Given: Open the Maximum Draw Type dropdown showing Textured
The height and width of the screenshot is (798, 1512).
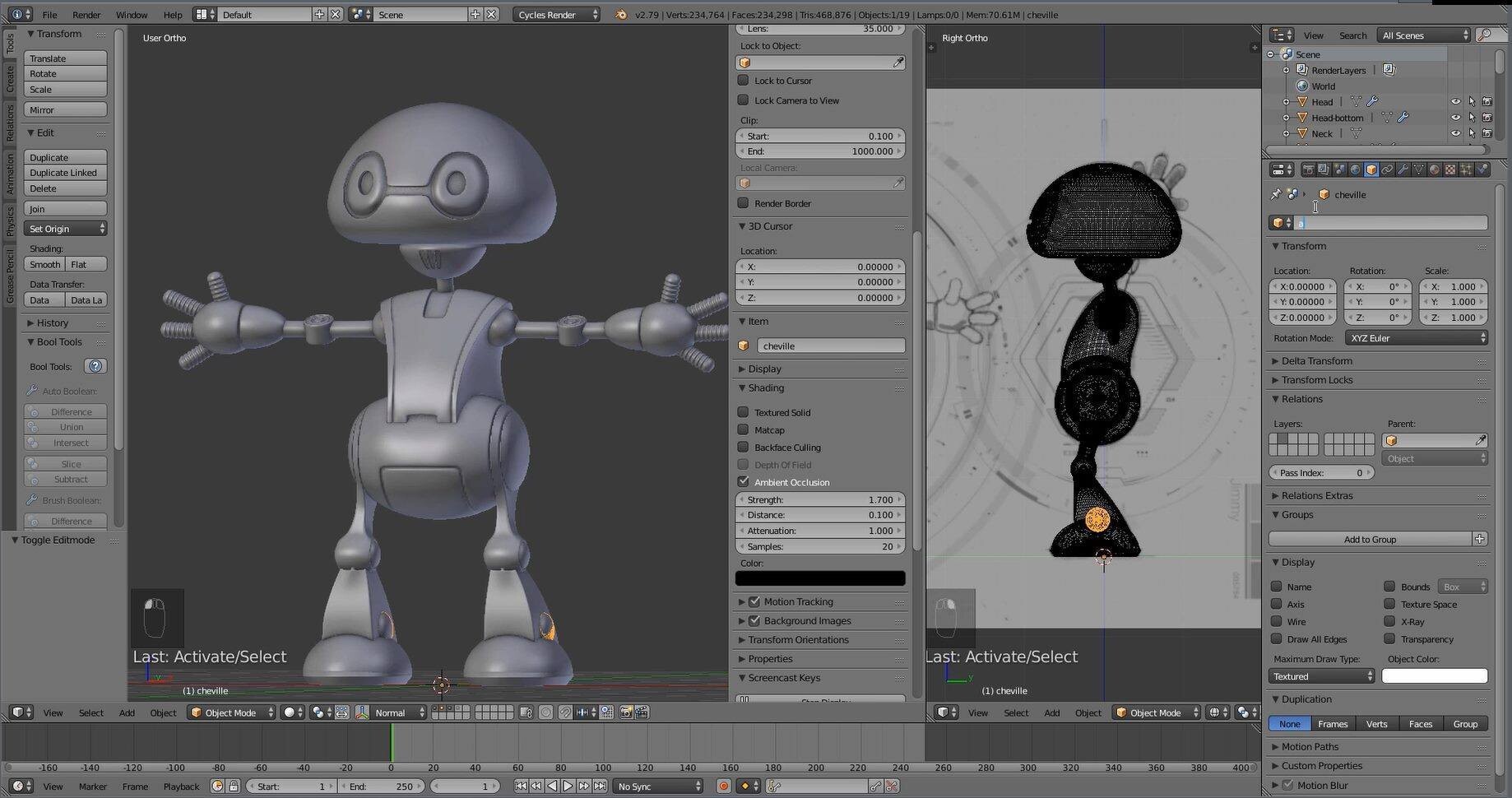Looking at the screenshot, I should (x=1320, y=675).
